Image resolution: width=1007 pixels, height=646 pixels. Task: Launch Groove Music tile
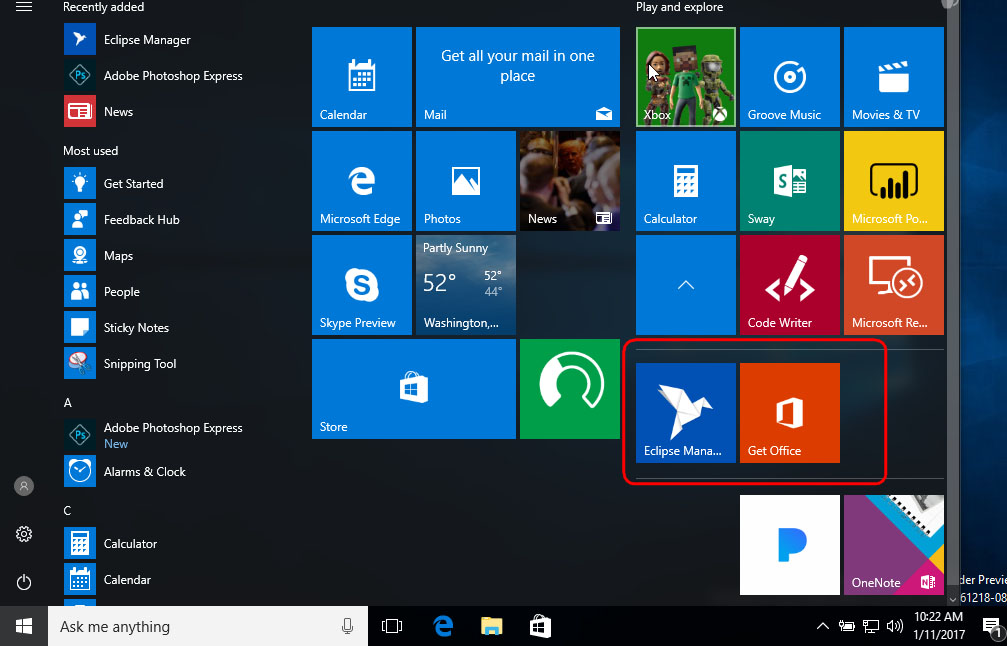[x=789, y=76]
